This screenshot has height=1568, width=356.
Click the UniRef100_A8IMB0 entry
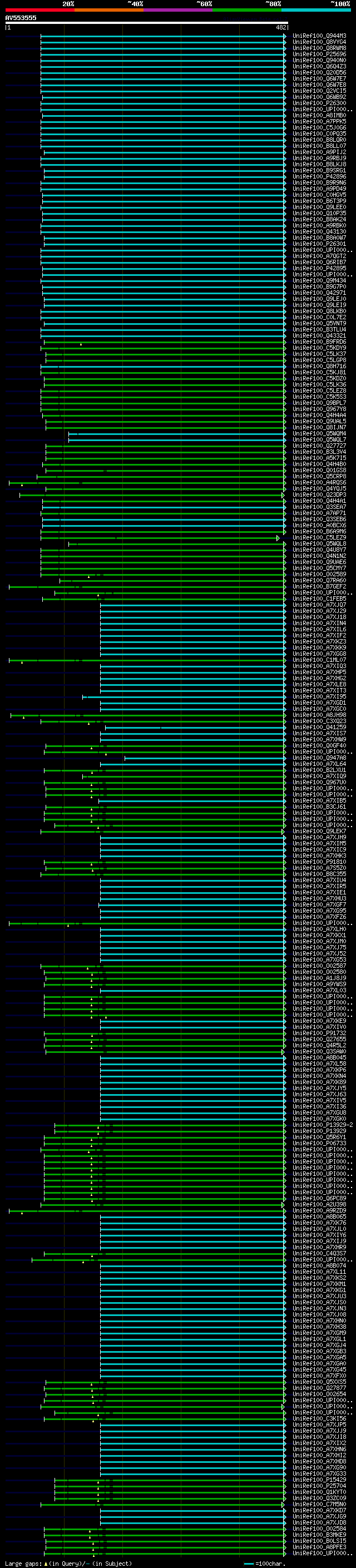point(319,115)
